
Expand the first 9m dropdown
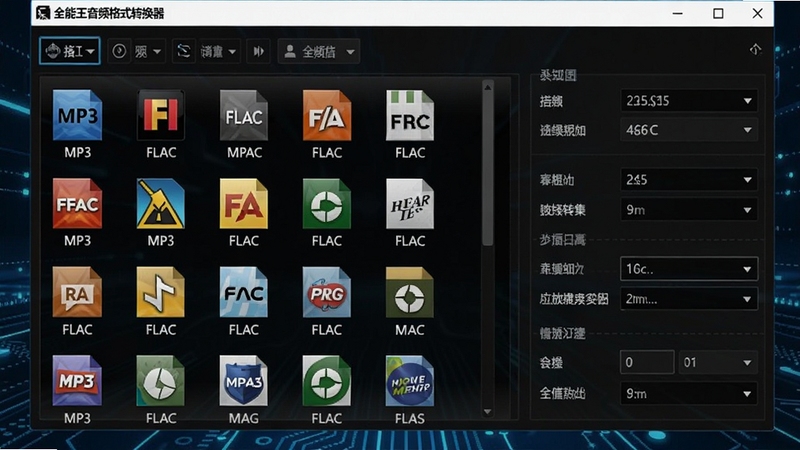point(689,210)
